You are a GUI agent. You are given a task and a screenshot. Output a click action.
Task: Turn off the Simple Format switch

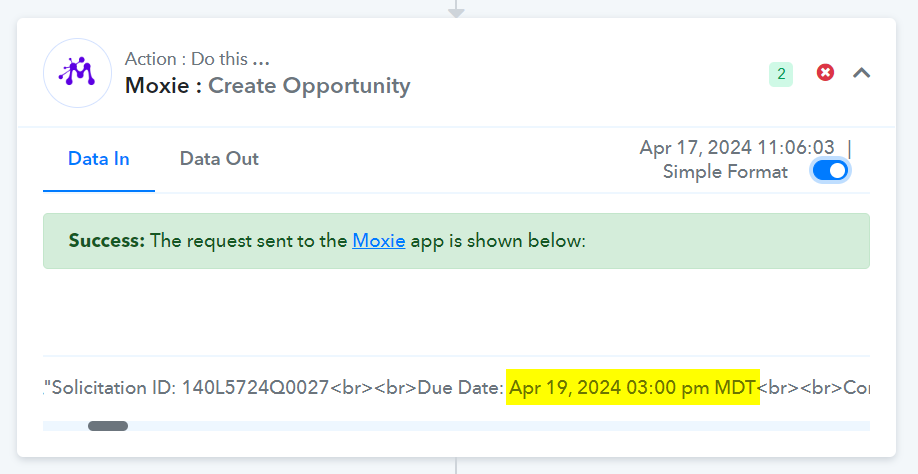(830, 171)
